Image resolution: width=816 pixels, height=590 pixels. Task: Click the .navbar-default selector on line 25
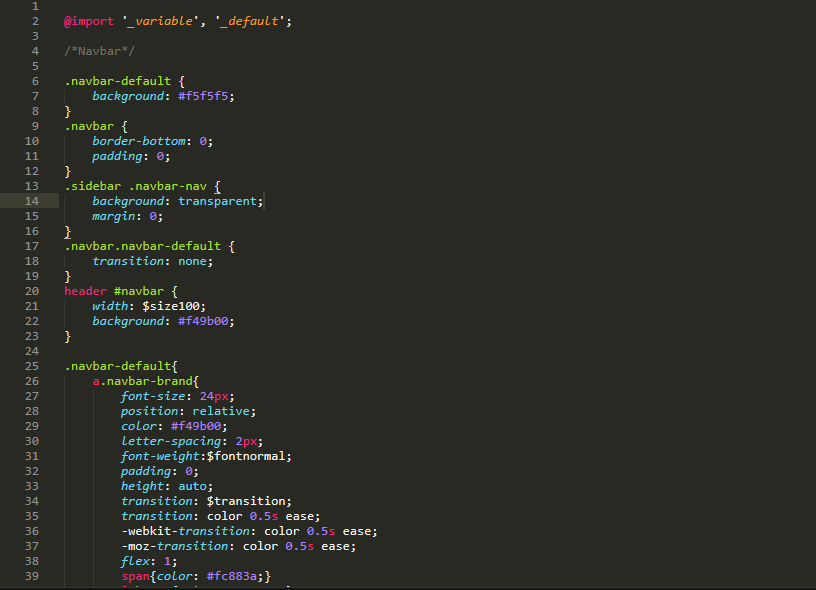[x=118, y=366]
